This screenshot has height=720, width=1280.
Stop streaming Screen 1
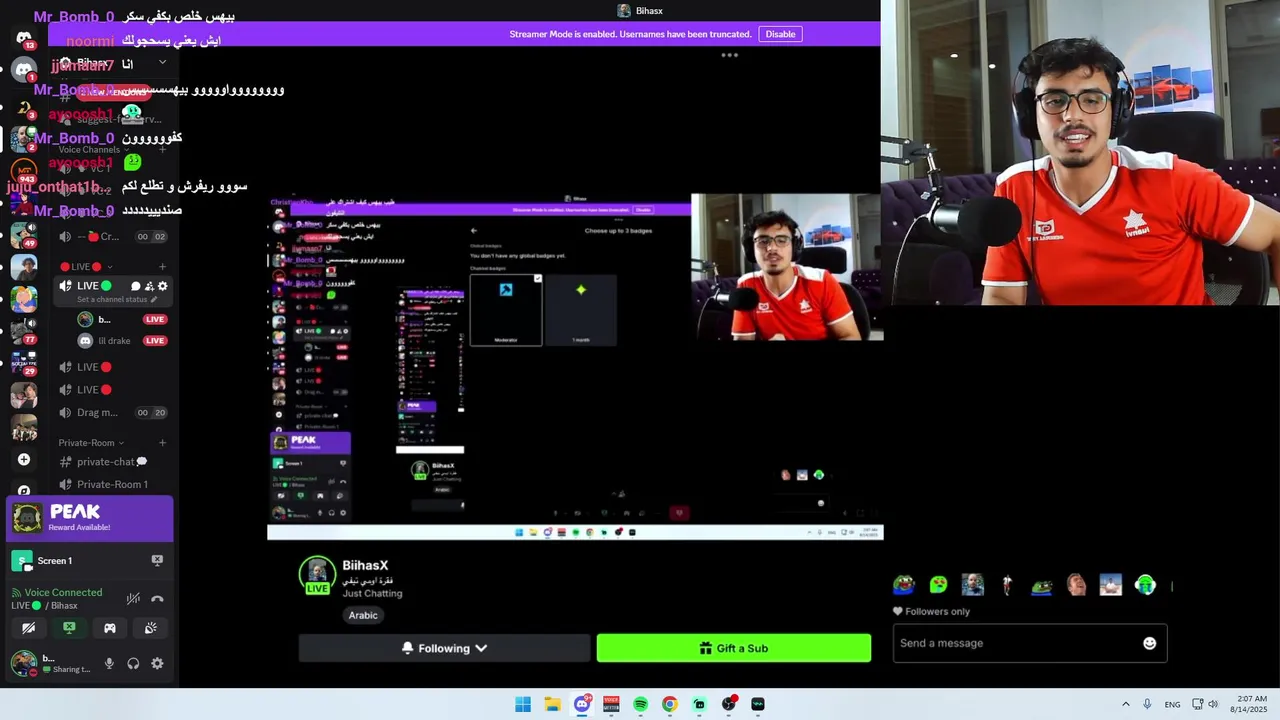157,560
